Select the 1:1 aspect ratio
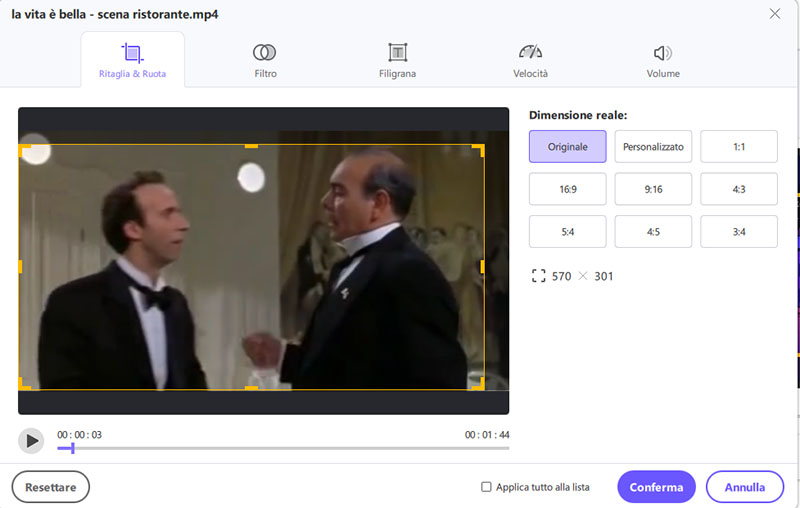 coord(739,146)
